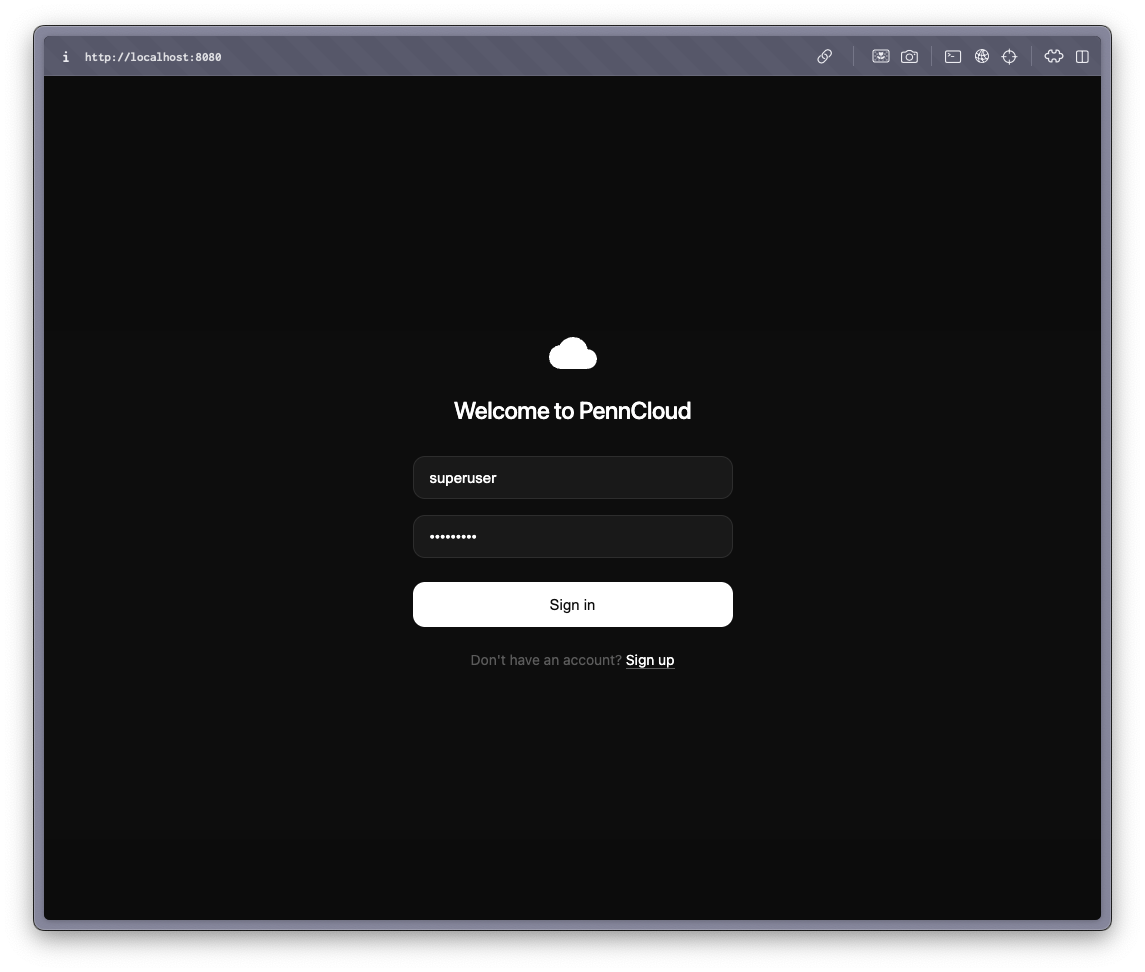Click the camera screenshot icon
1145x972 pixels.
coord(909,56)
